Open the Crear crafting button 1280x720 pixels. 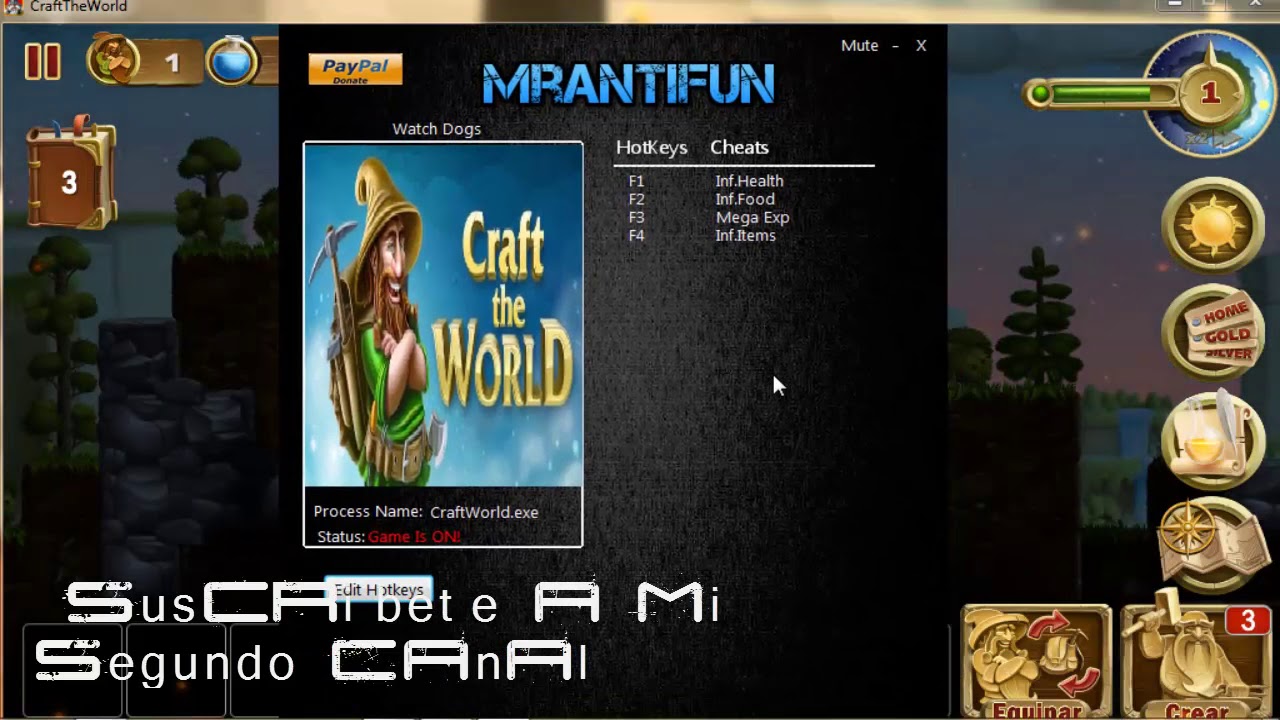1196,659
